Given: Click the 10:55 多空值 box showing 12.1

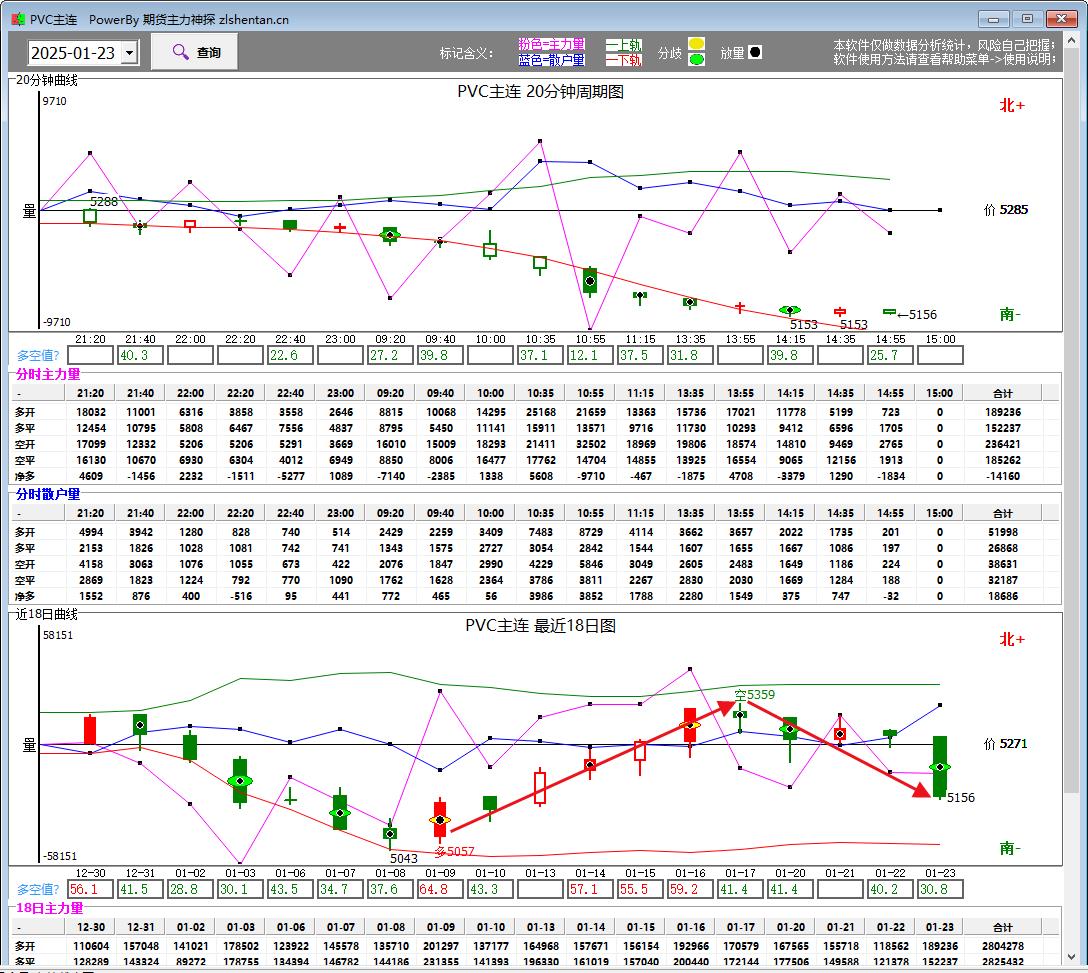Looking at the screenshot, I should click(x=590, y=355).
